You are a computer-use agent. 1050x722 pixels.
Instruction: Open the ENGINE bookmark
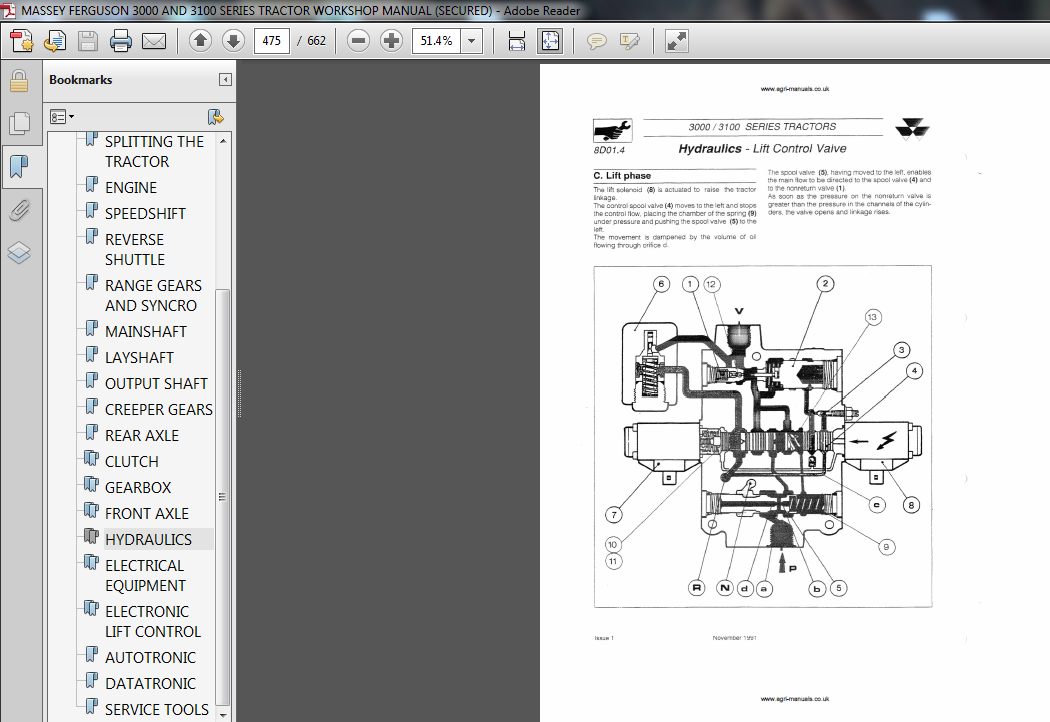tap(131, 188)
